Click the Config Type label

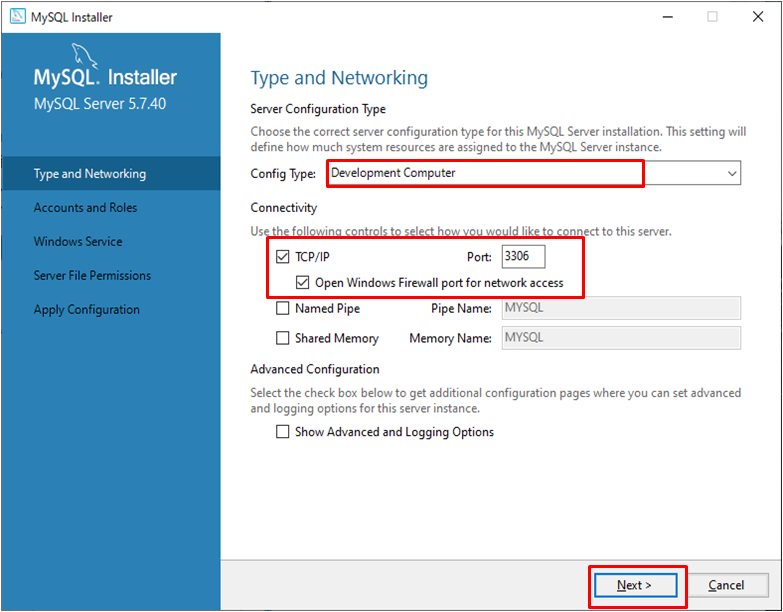283,174
